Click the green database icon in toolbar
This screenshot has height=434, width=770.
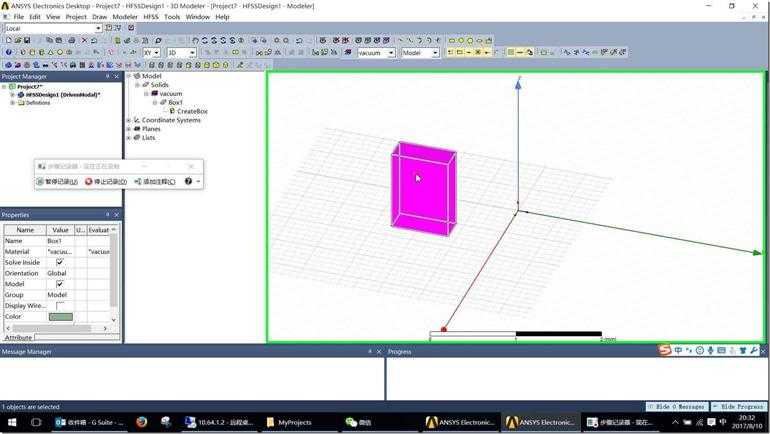pos(117,40)
